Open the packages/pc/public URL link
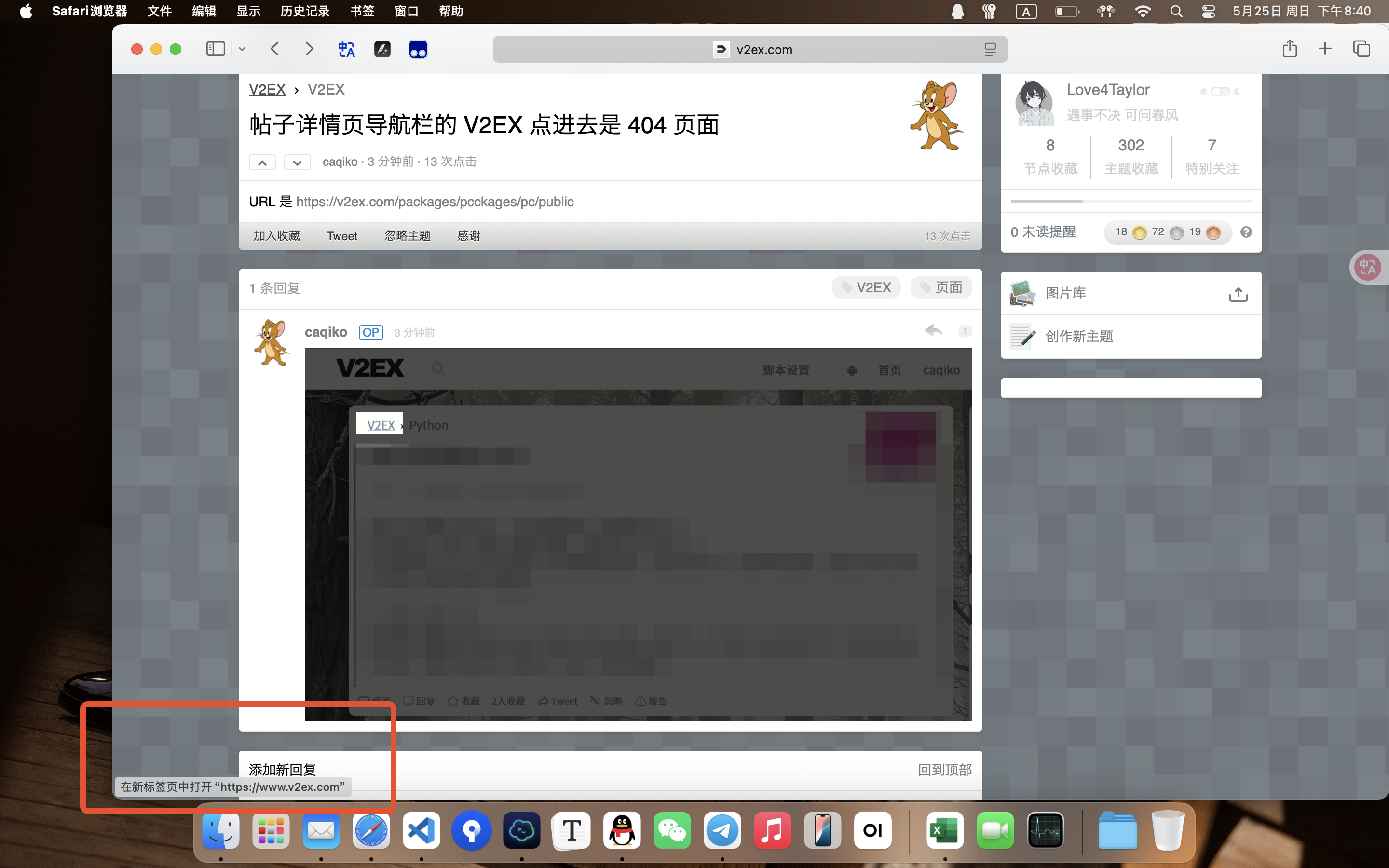 point(435,202)
